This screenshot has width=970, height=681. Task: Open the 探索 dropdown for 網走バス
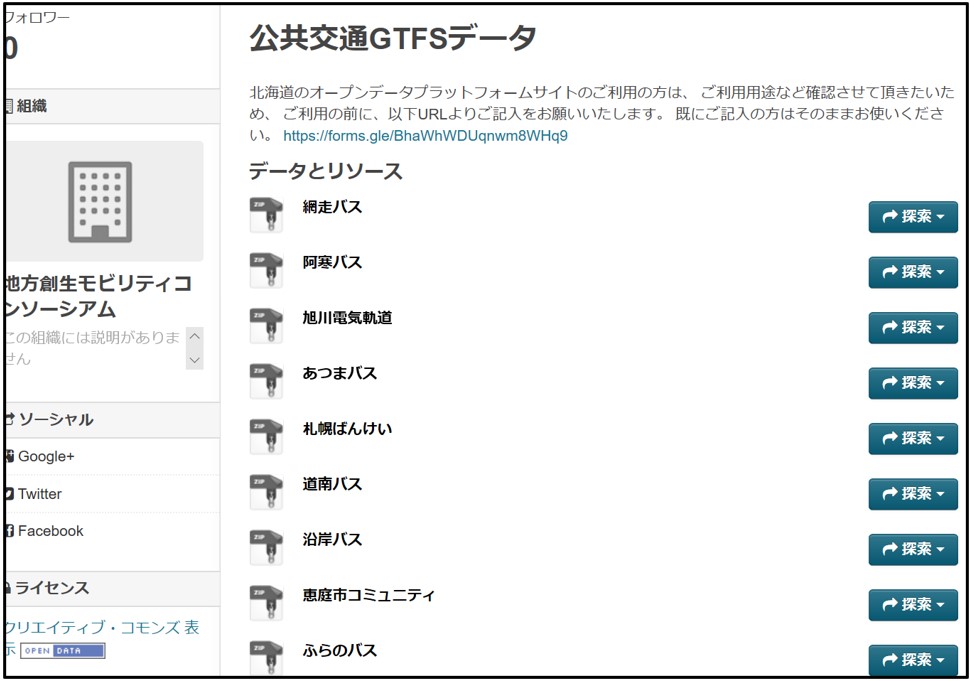click(913, 216)
